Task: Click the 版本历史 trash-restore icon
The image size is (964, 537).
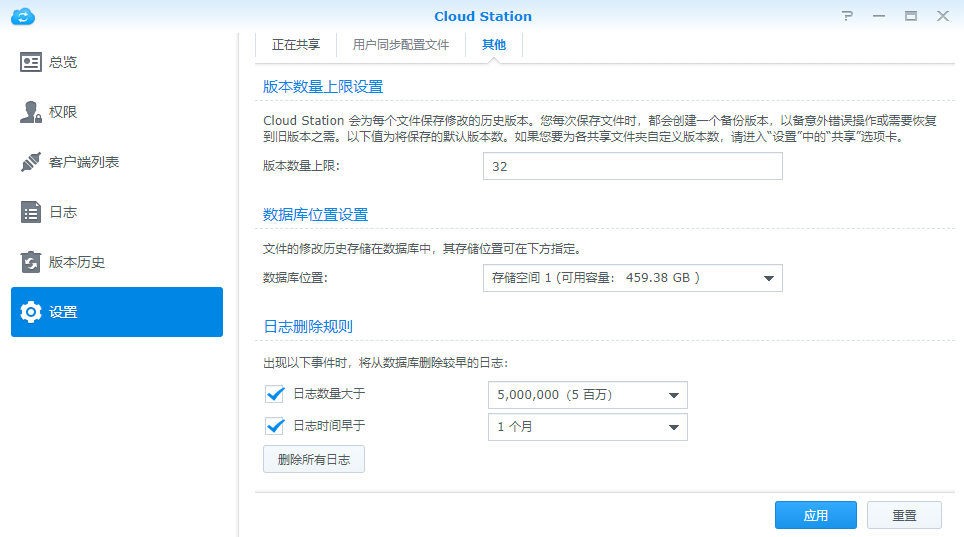Action: pos(31,262)
